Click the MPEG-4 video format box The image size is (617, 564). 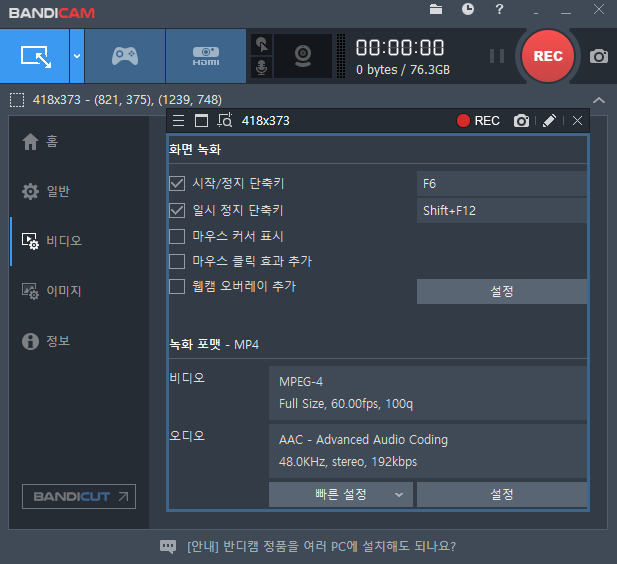428,393
